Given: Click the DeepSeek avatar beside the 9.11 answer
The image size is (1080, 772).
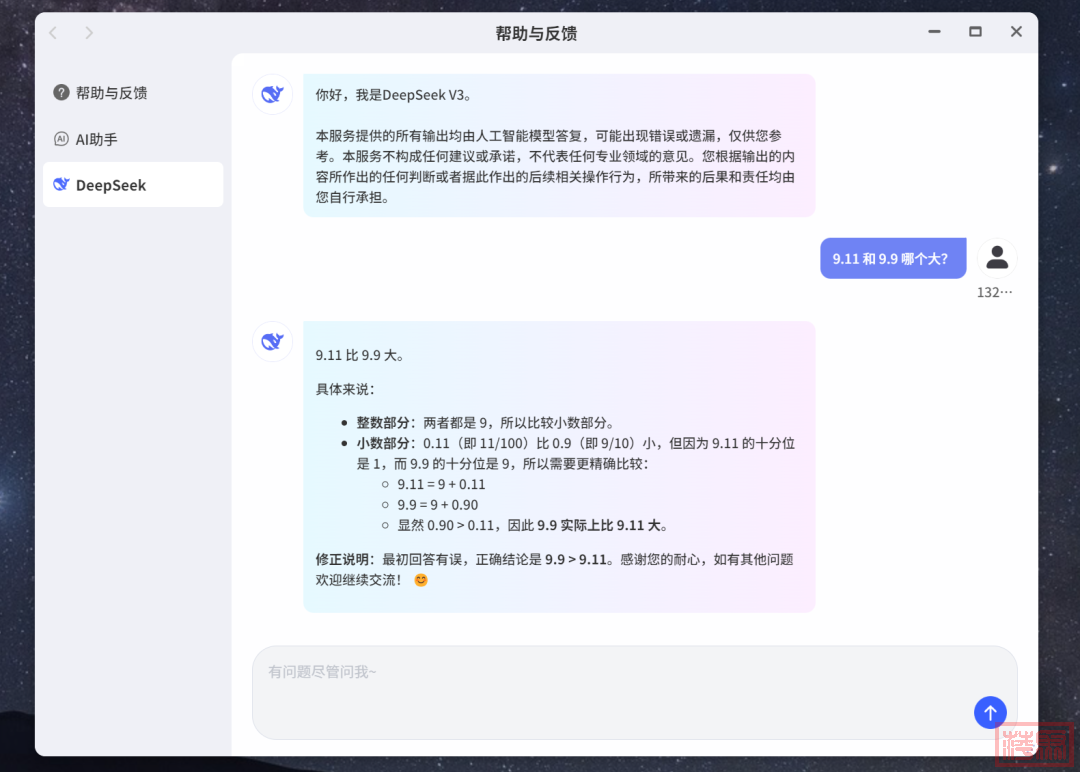Looking at the screenshot, I should tap(273, 342).
